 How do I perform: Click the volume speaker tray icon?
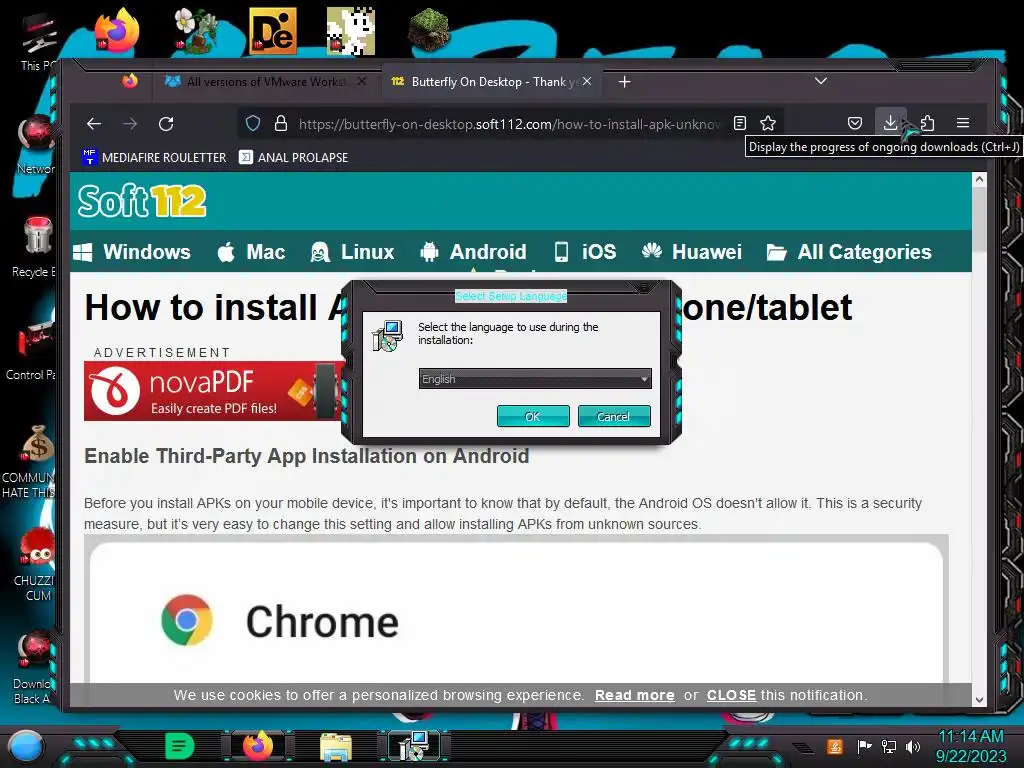pos(913,746)
